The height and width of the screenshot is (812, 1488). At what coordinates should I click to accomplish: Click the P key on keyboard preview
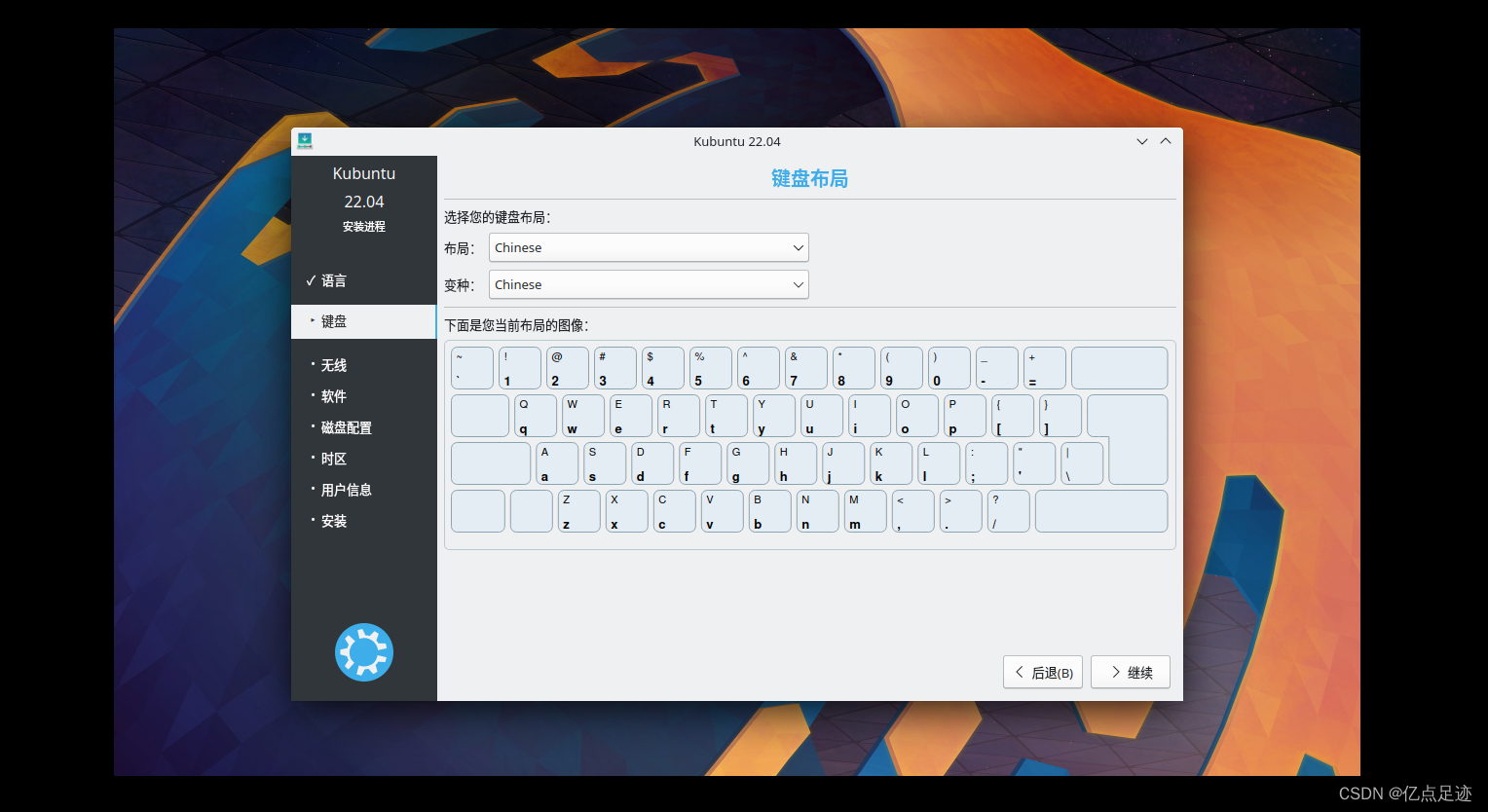pyautogui.click(x=965, y=416)
